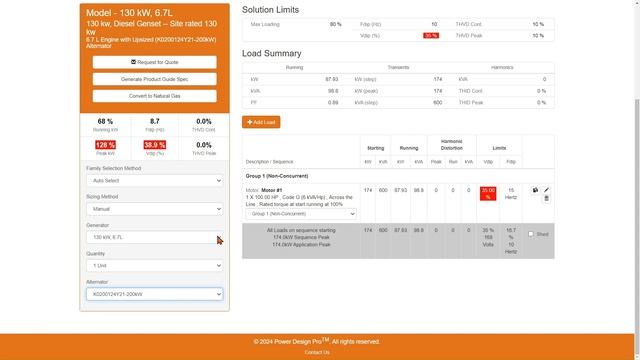Click the Harmonic Distortion column header

[x=451, y=145]
